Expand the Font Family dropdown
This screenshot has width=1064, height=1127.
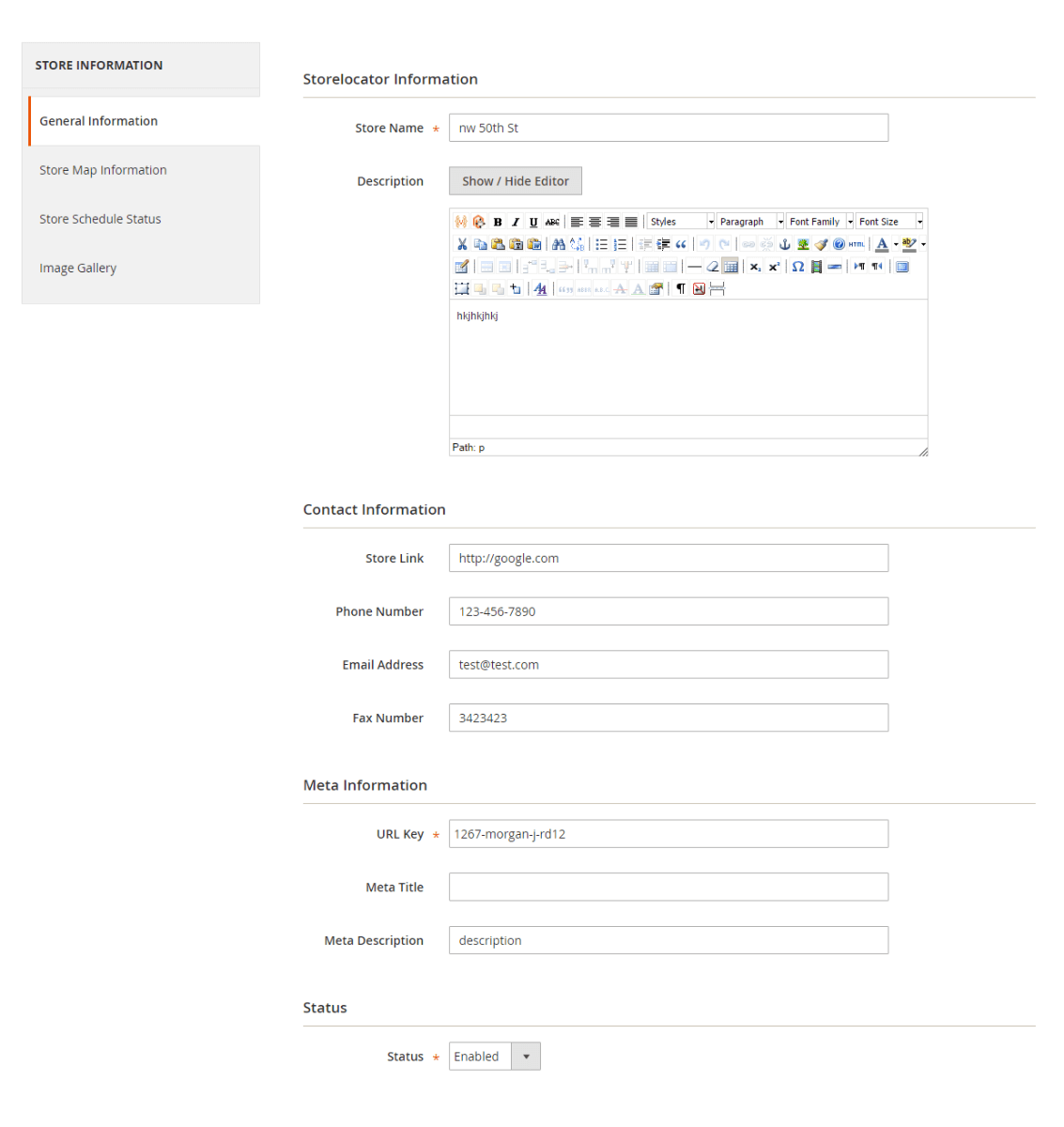pyautogui.click(x=820, y=222)
